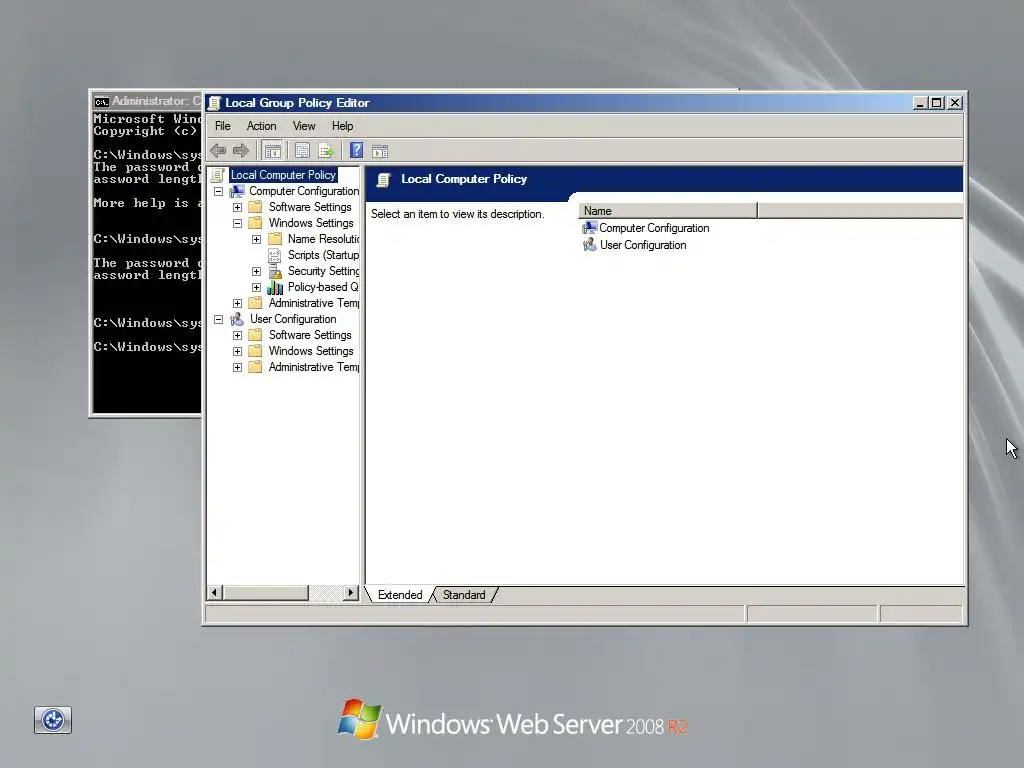
Task: Select the Security Settings lock-server icon
Action: click(275, 271)
